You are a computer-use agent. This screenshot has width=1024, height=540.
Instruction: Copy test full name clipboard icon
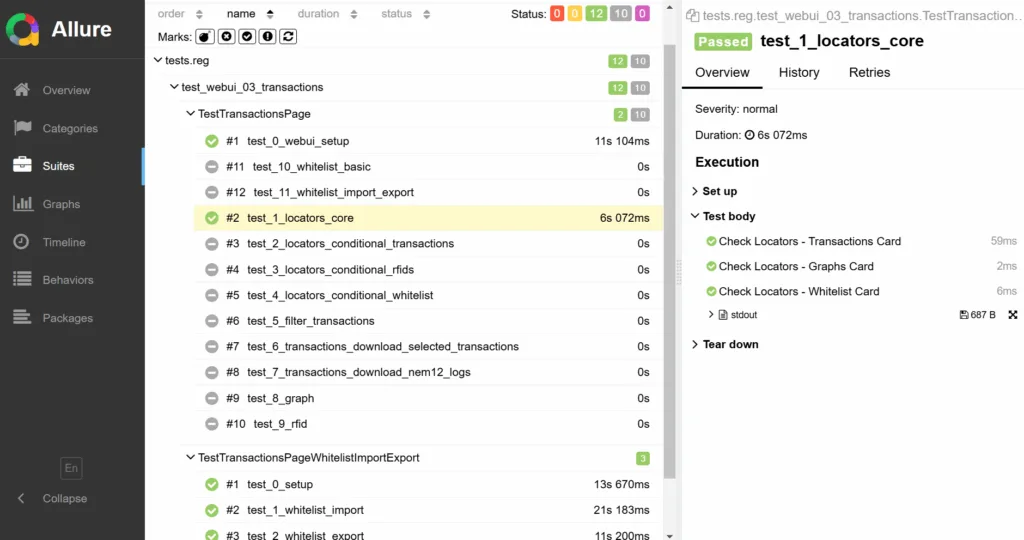692,16
